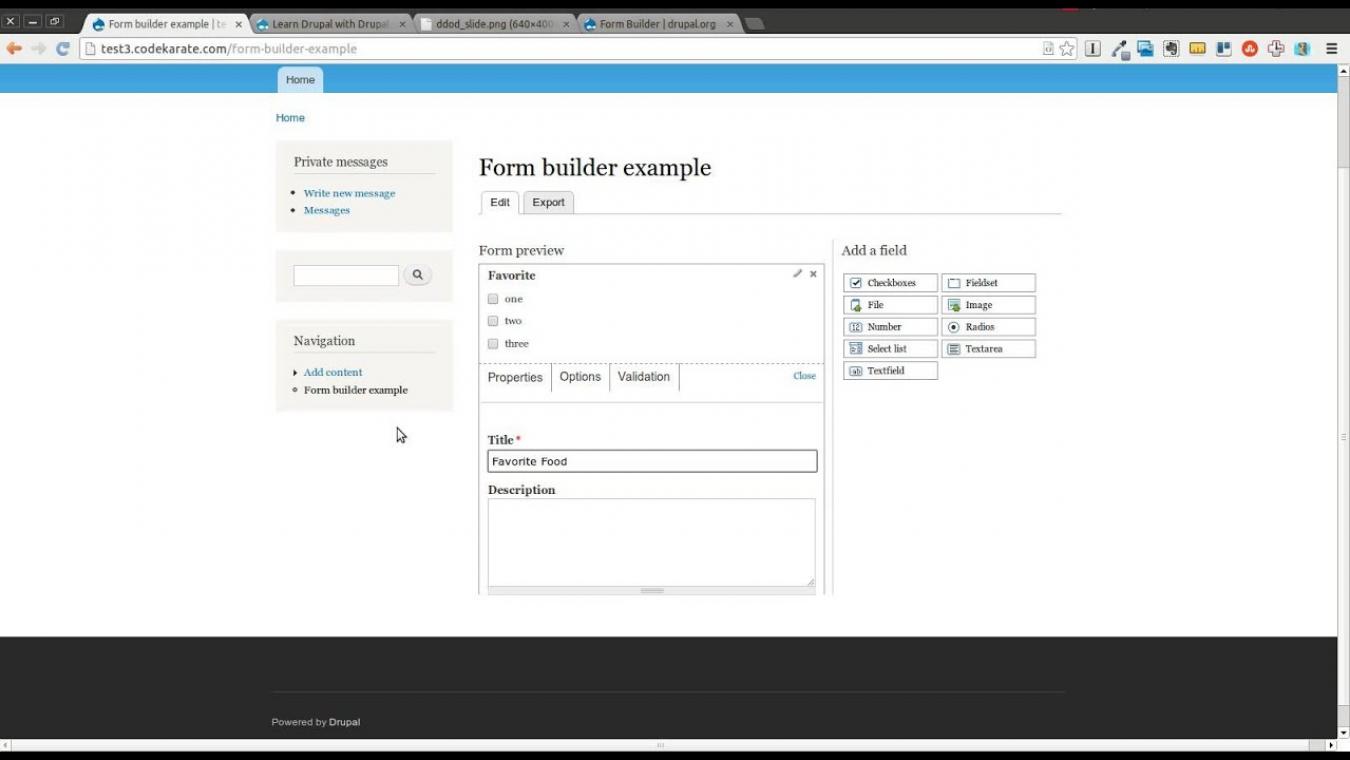Open the Messages link
This screenshot has height=760, width=1350.
(327, 210)
